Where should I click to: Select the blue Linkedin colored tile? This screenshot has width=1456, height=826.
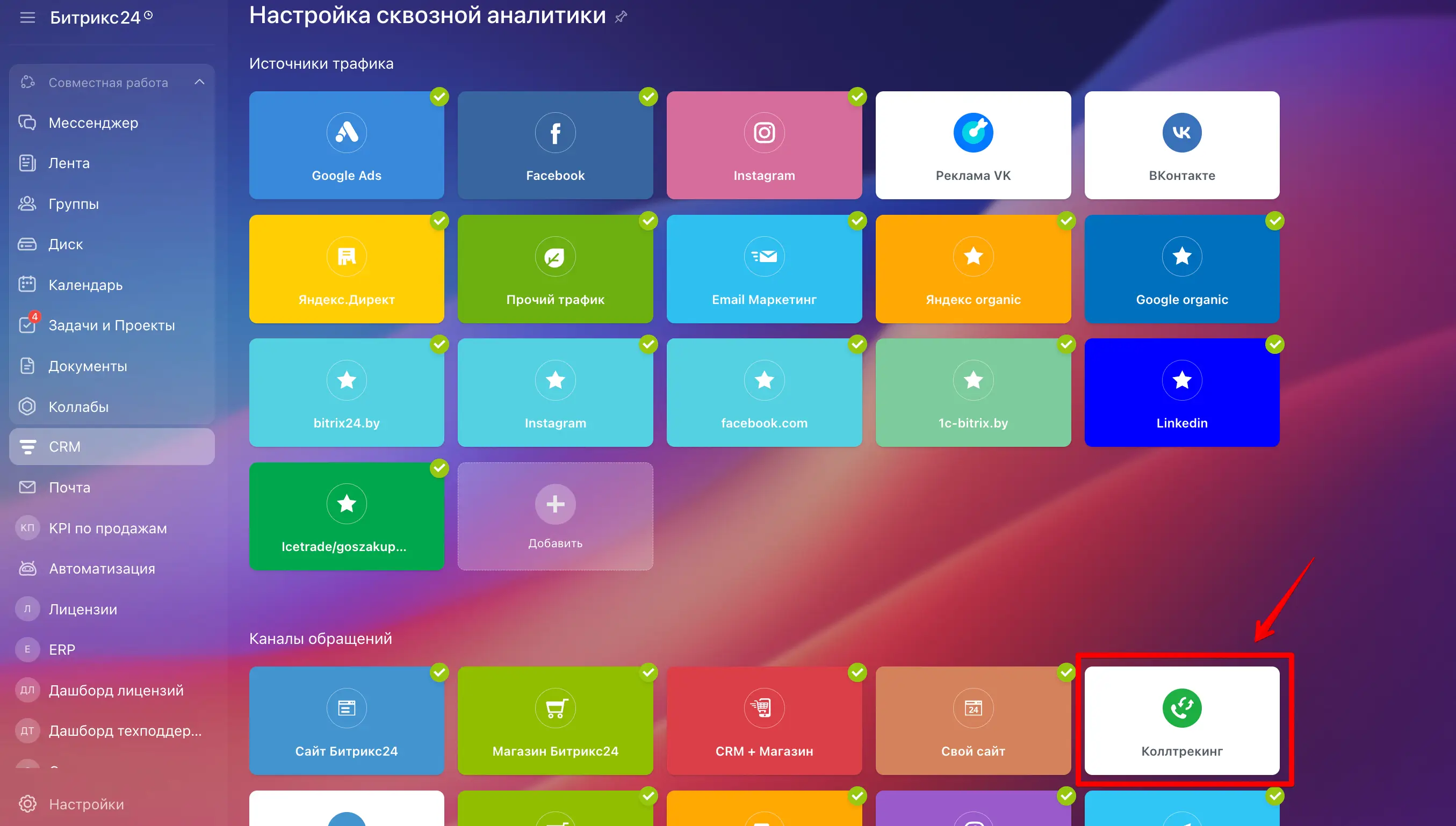pyautogui.click(x=1181, y=393)
